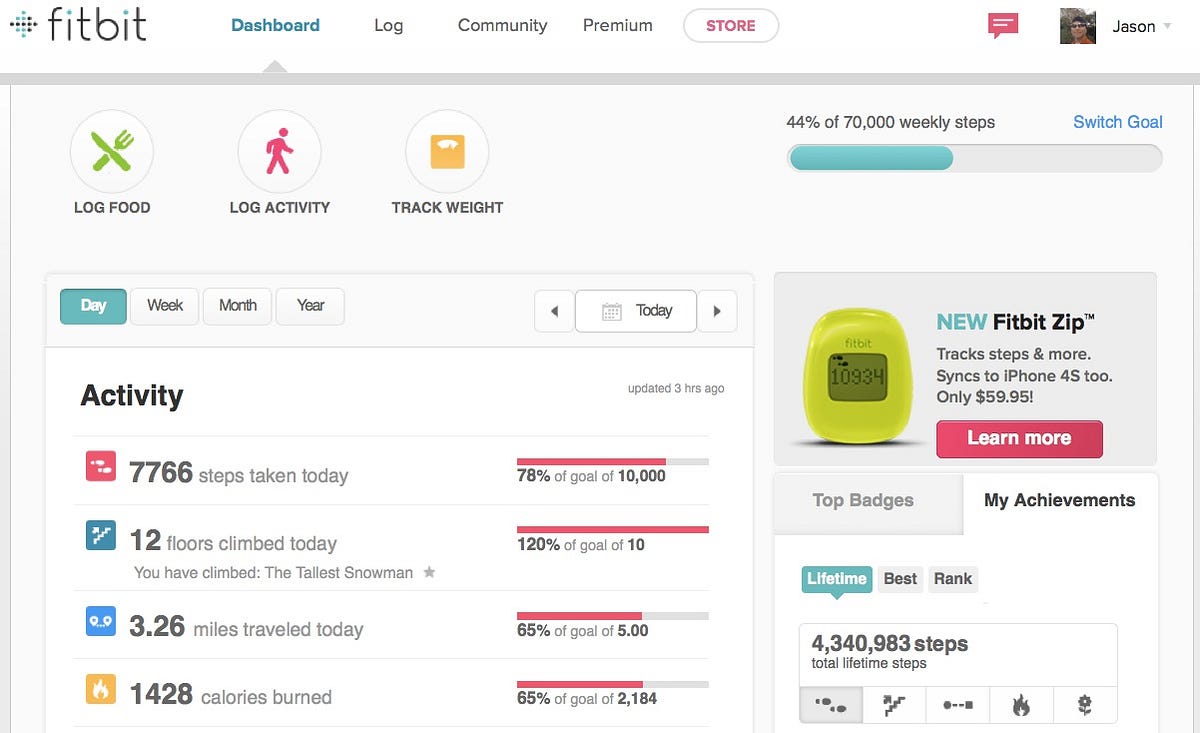Click the floors goal progress bar
The image size is (1200, 733).
click(613, 529)
